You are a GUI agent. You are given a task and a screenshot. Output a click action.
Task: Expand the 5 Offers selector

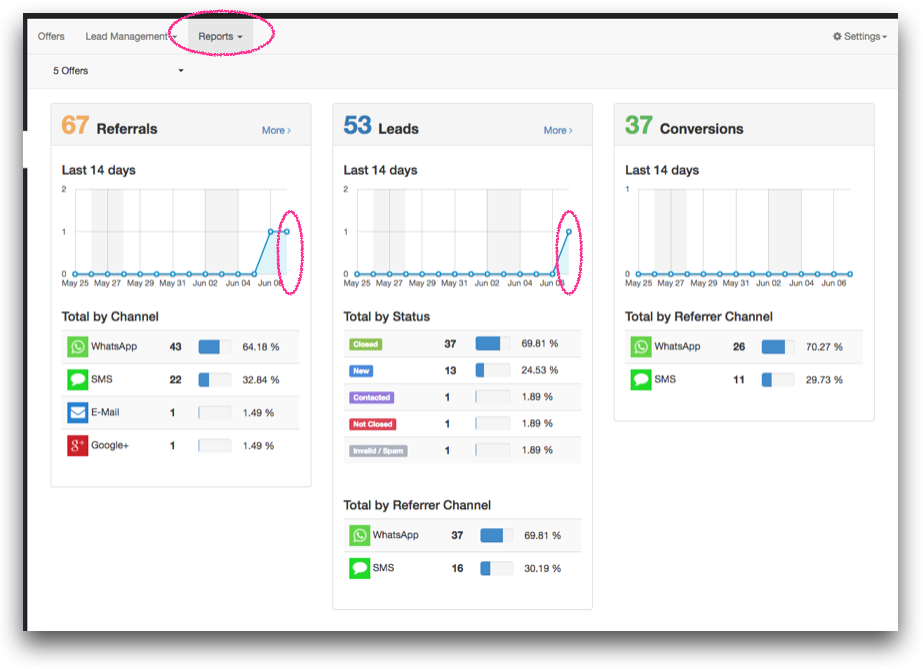(118, 71)
